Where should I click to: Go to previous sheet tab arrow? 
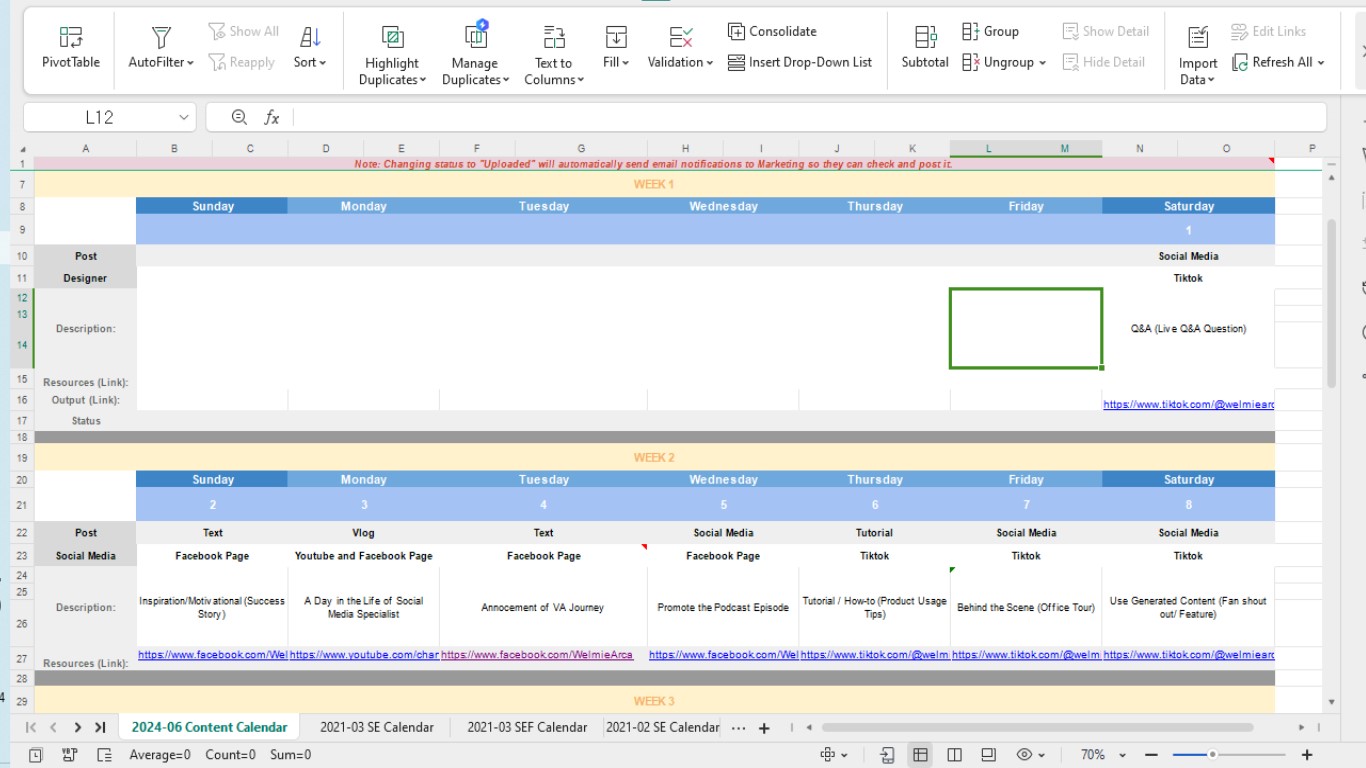(x=53, y=728)
